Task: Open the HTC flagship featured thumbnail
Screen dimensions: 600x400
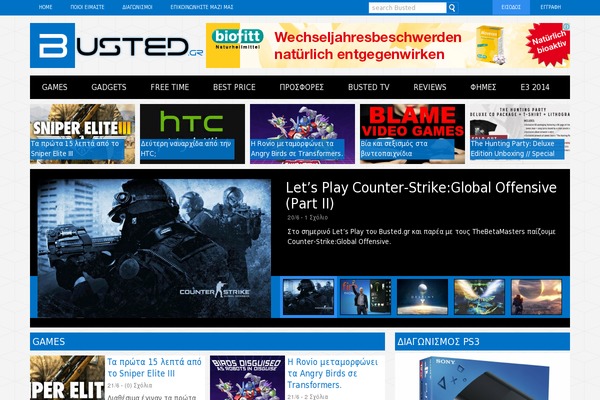Action: click(x=192, y=134)
